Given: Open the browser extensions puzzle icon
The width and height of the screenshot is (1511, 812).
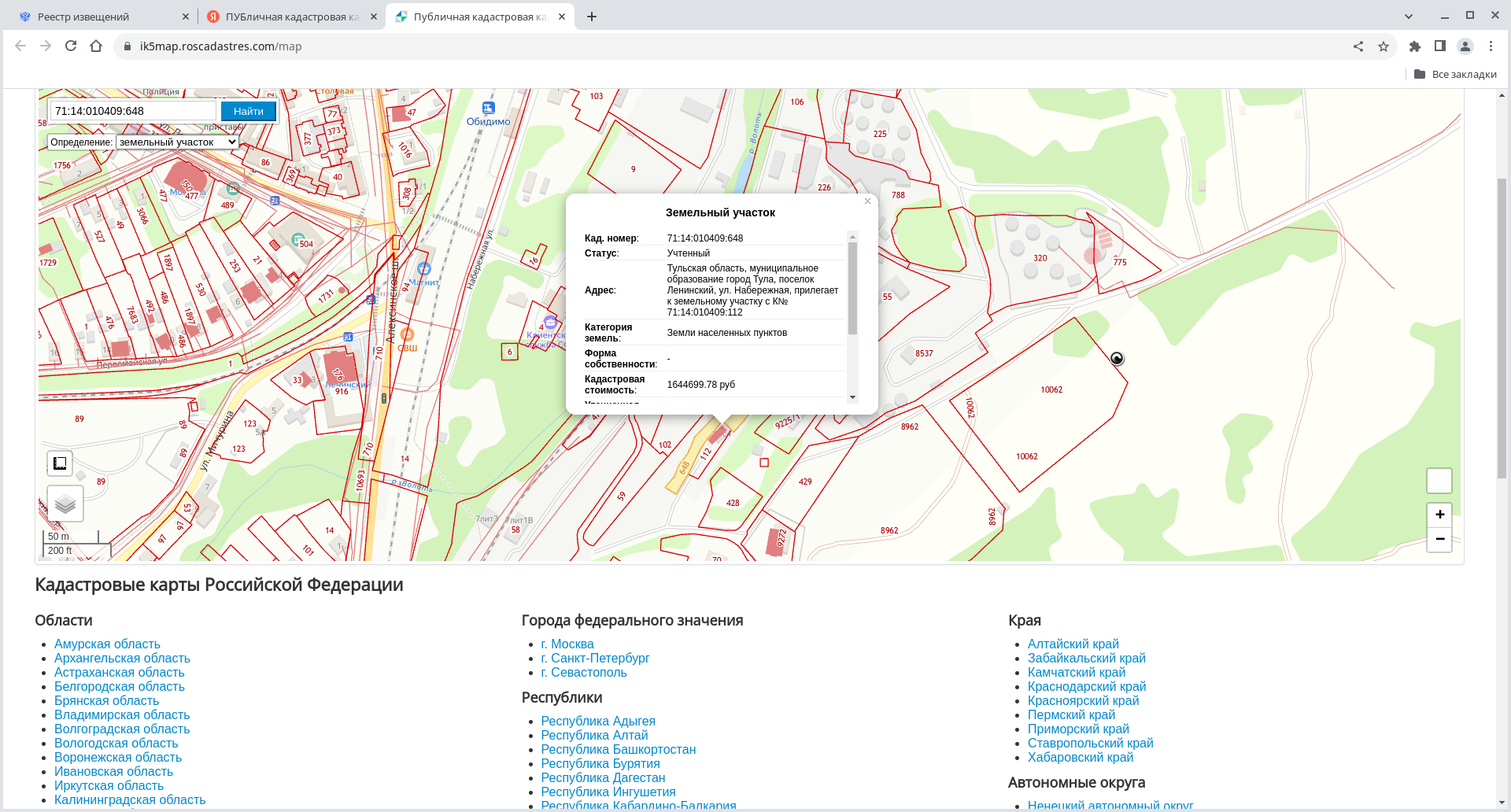Looking at the screenshot, I should [1415, 46].
